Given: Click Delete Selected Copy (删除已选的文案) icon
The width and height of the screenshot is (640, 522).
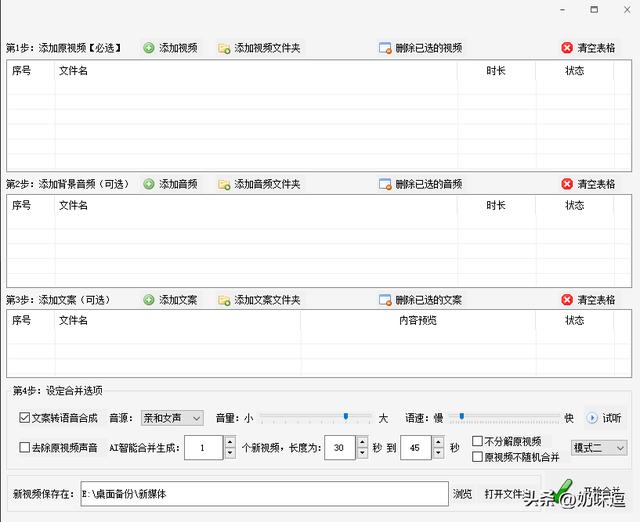Looking at the screenshot, I should coord(385,300).
